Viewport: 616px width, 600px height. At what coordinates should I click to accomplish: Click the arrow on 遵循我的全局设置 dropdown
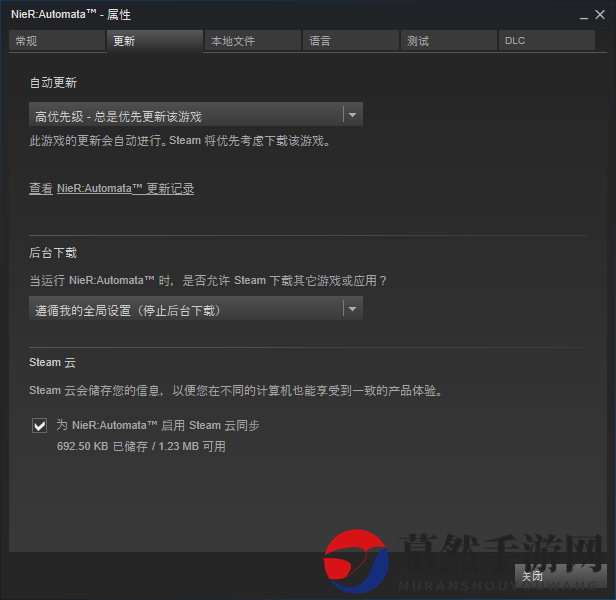pyautogui.click(x=352, y=309)
